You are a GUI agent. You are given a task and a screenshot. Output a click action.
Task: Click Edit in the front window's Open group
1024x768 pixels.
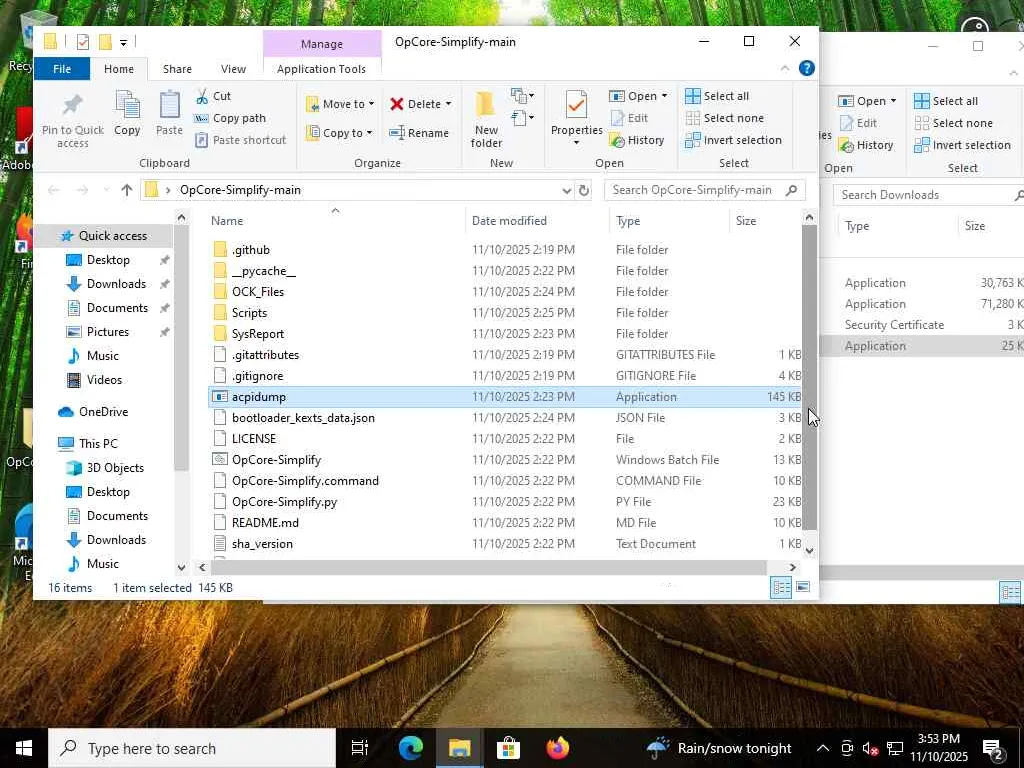[x=630, y=118]
